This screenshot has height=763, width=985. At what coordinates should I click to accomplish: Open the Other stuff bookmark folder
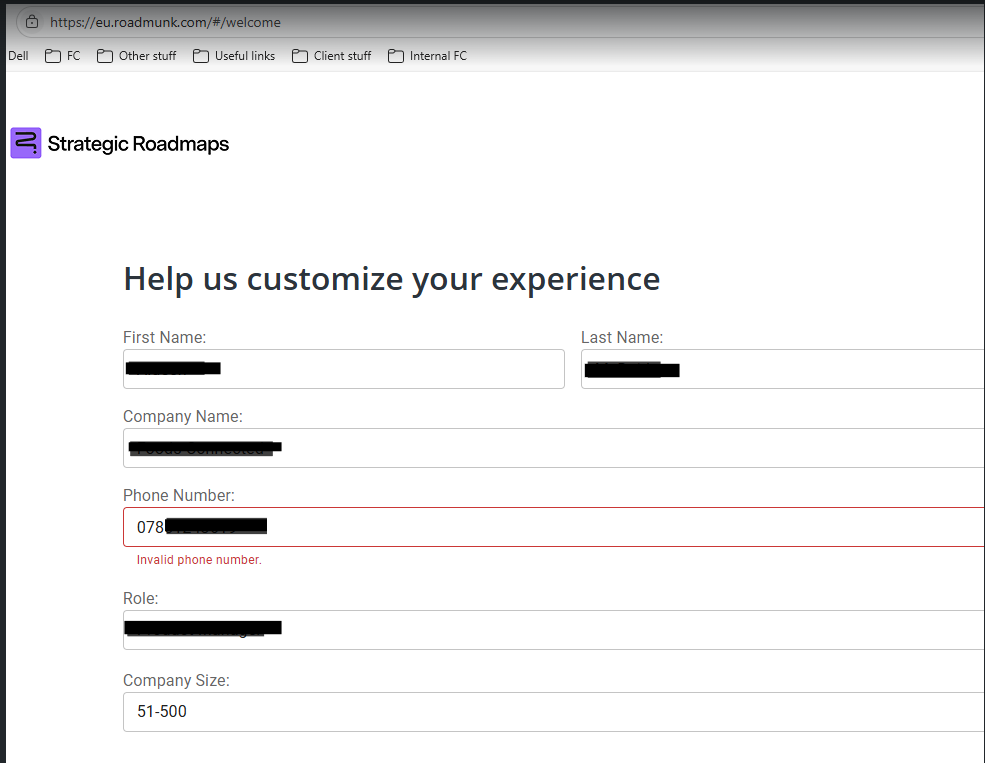137,56
